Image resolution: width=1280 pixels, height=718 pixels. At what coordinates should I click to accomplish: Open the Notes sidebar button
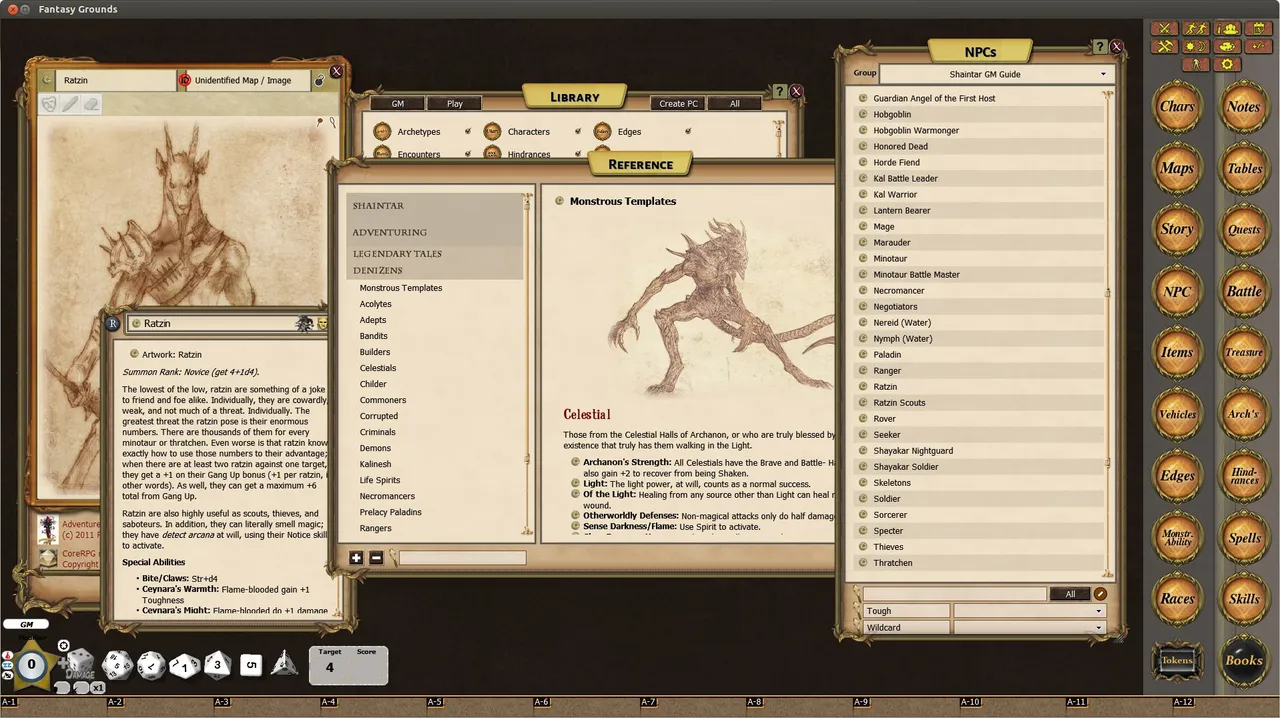1245,106
